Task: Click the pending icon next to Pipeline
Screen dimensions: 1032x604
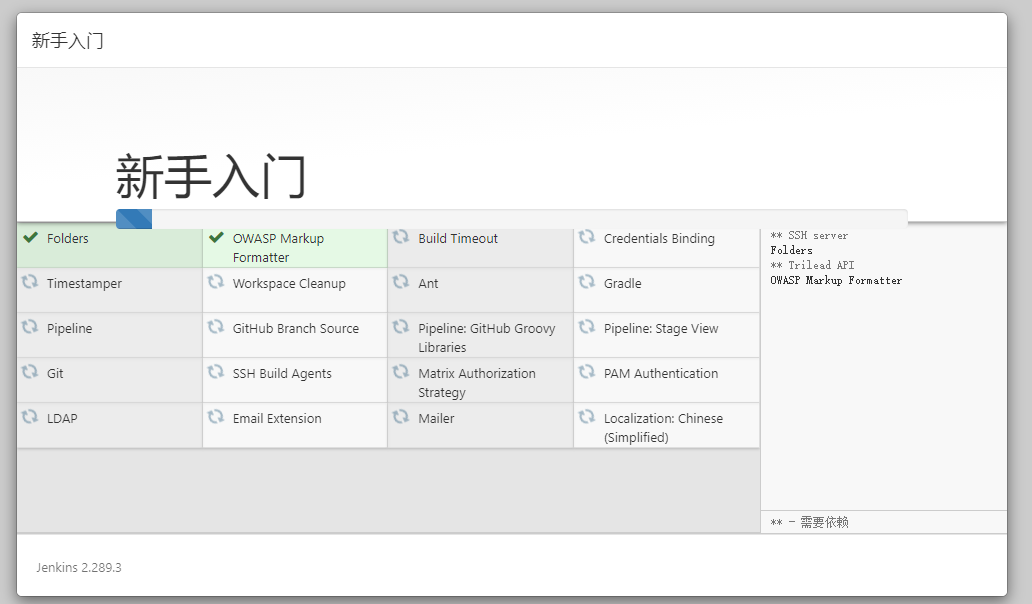Action: point(30,326)
